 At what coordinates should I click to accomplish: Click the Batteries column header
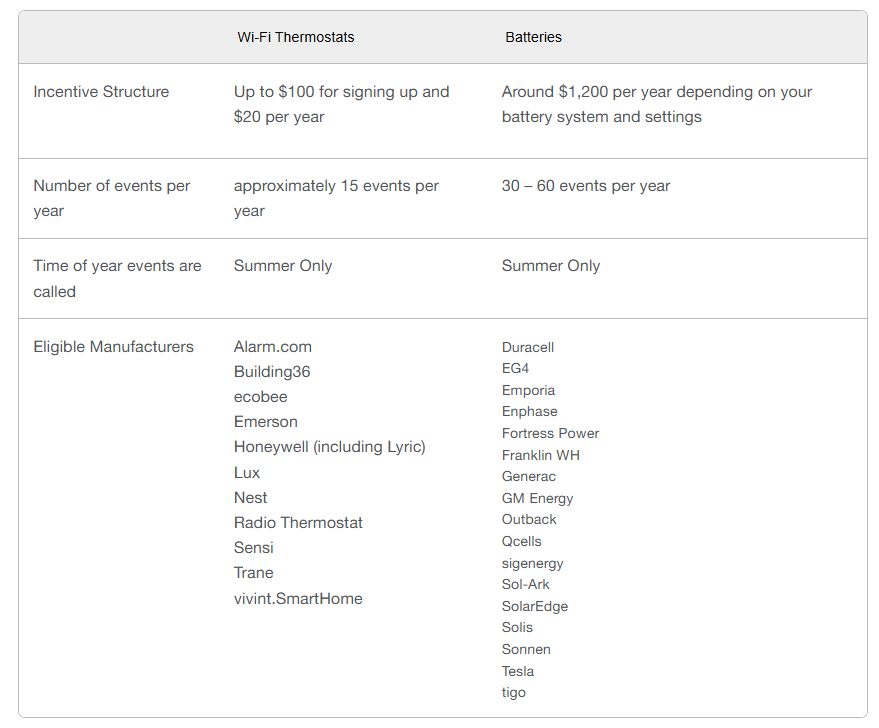pos(533,37)
